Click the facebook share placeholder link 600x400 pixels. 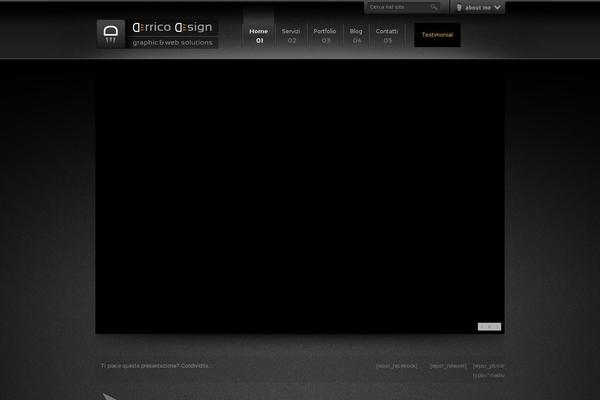coord(397,366)
